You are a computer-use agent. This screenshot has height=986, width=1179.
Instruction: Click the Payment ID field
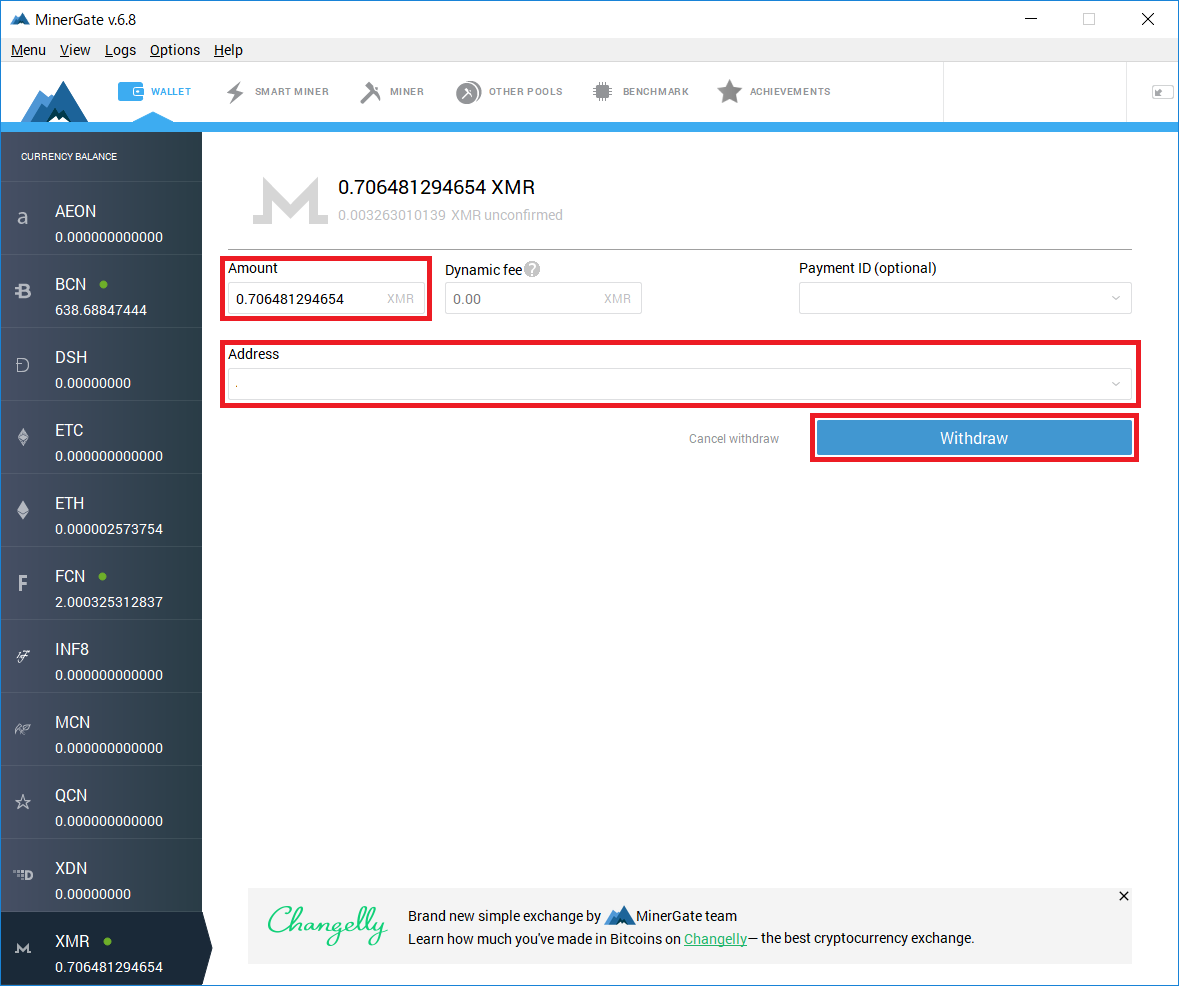[965, 299]
